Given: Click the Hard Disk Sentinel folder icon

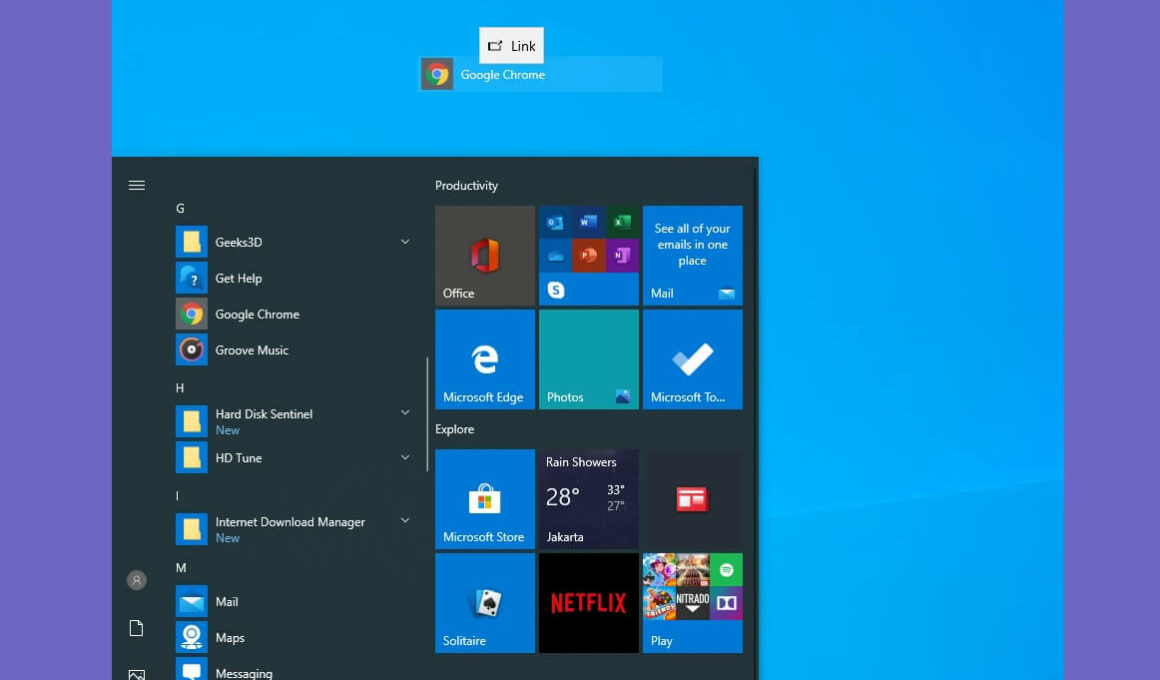Looking at the screenshot, I should point(192,422).
